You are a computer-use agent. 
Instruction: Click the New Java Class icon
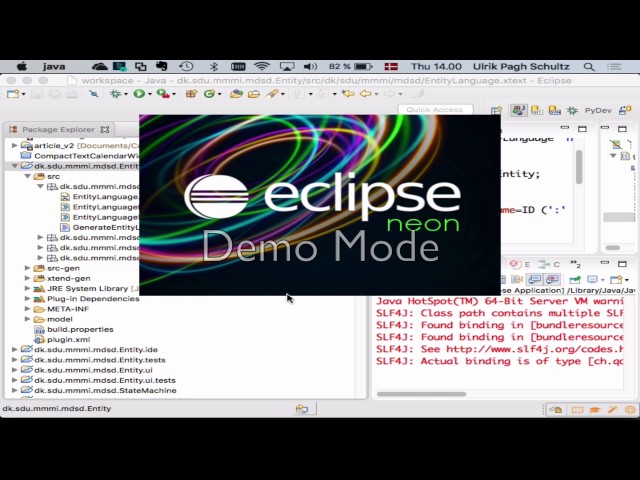click(209, 94)
